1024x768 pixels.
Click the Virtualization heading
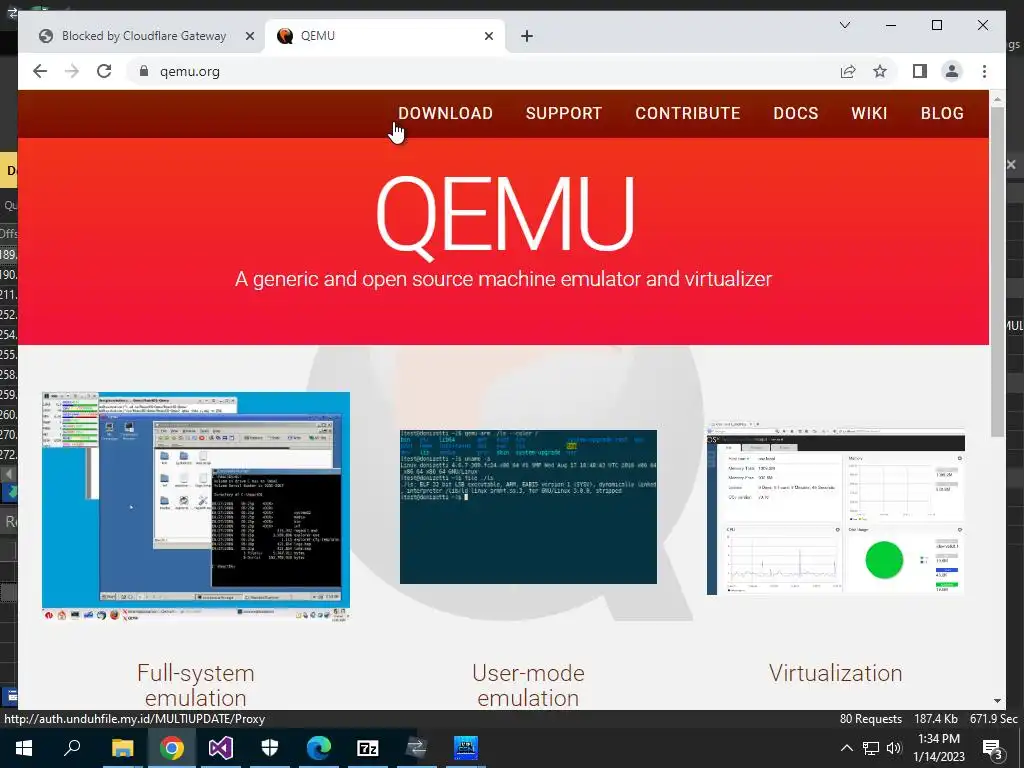(835, 673)
